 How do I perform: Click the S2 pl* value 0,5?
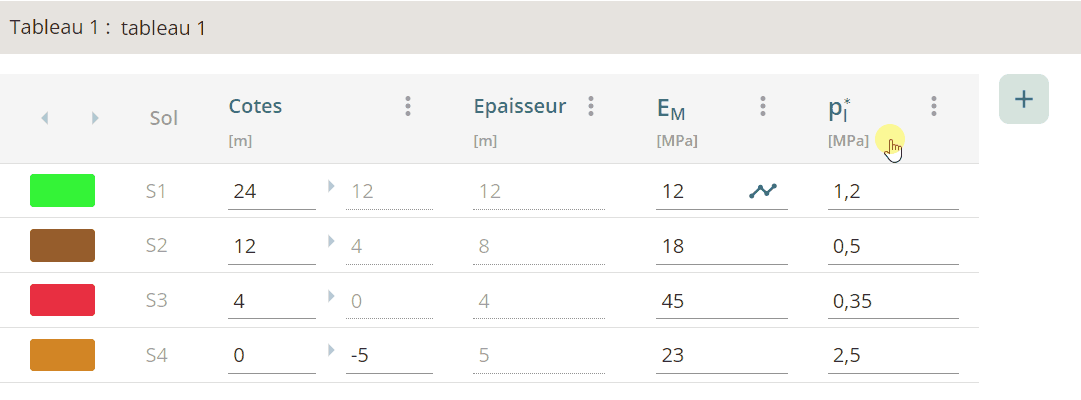pyautogui.click(x=892, y=246)
